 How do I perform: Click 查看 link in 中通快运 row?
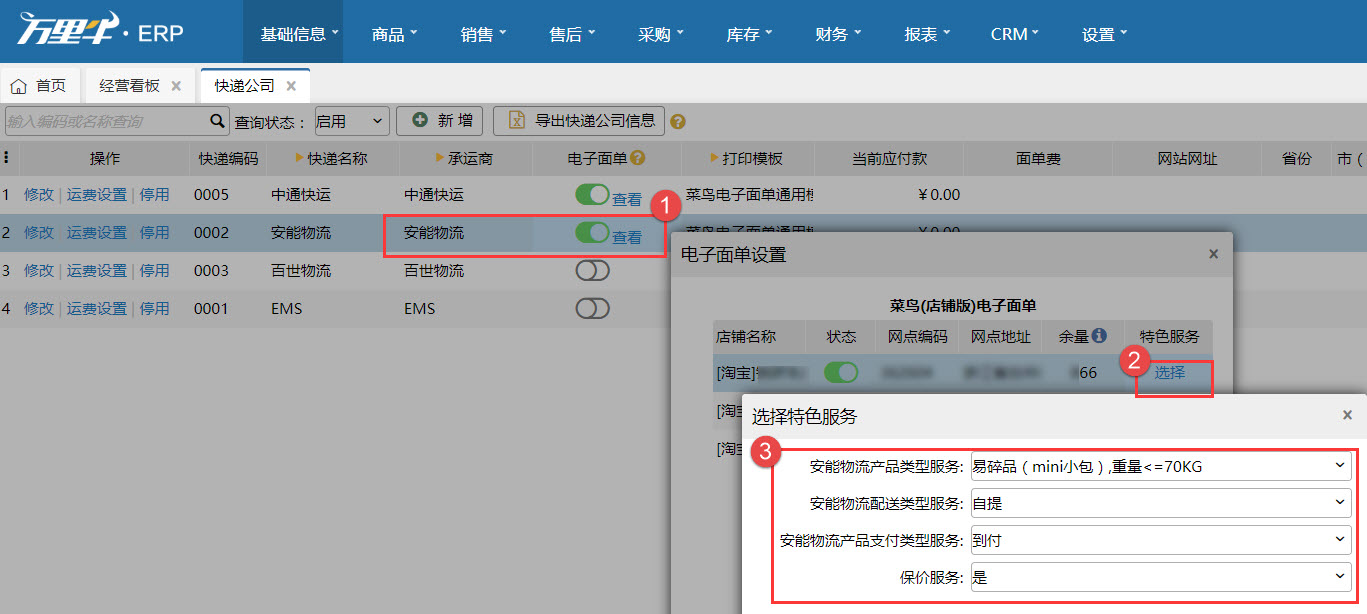click(x=627, y=200)
